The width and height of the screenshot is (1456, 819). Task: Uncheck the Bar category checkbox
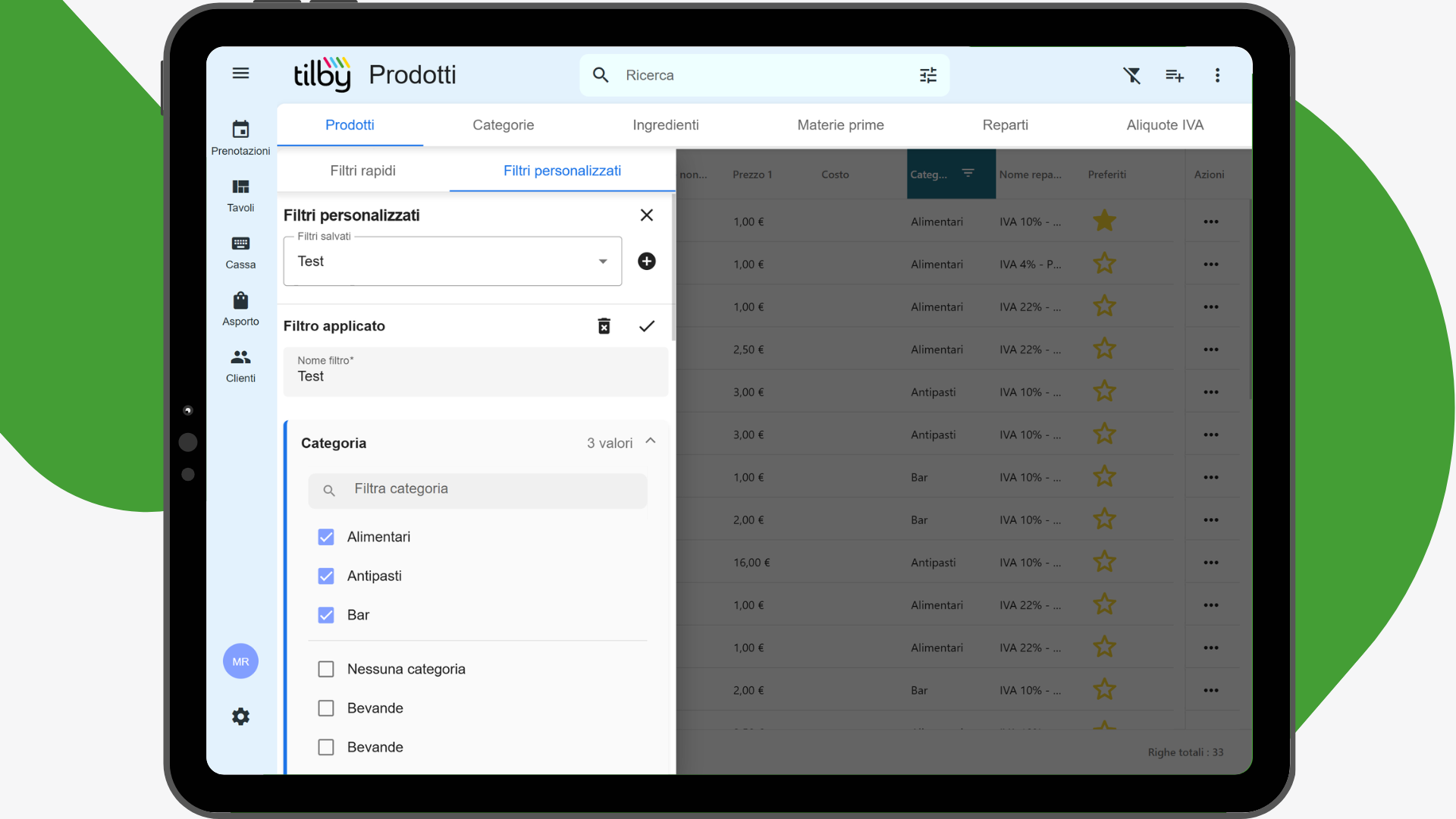click(326, 615)
